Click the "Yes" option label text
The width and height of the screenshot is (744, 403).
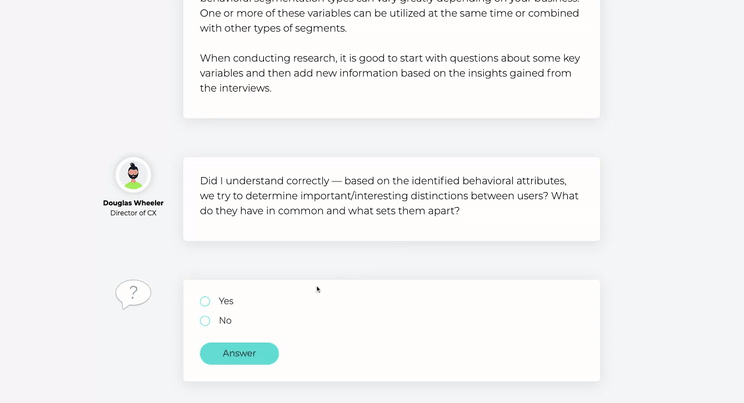(226, 301)
